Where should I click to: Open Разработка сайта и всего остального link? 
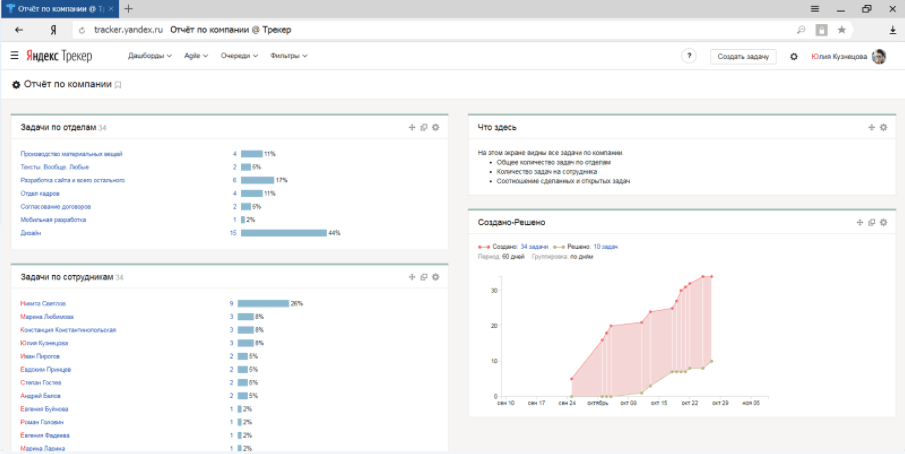pos(73,180)
